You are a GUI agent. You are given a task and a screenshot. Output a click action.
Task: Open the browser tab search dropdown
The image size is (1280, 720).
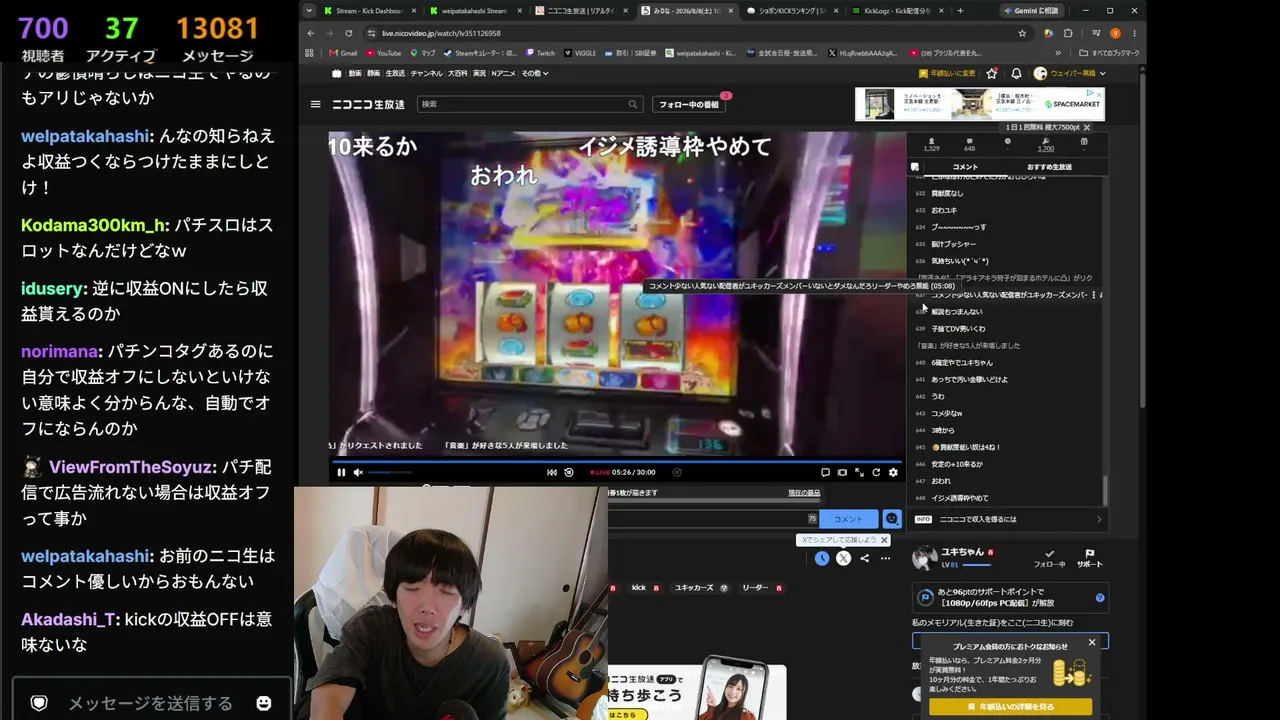(309, 11)
